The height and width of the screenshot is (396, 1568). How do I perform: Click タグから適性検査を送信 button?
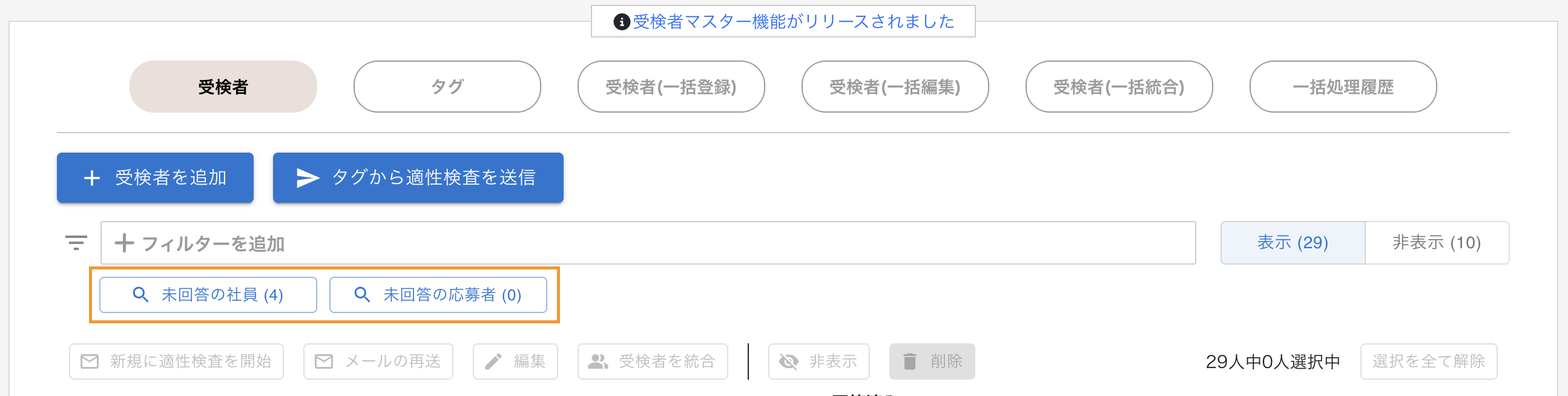tap(418, 178)
